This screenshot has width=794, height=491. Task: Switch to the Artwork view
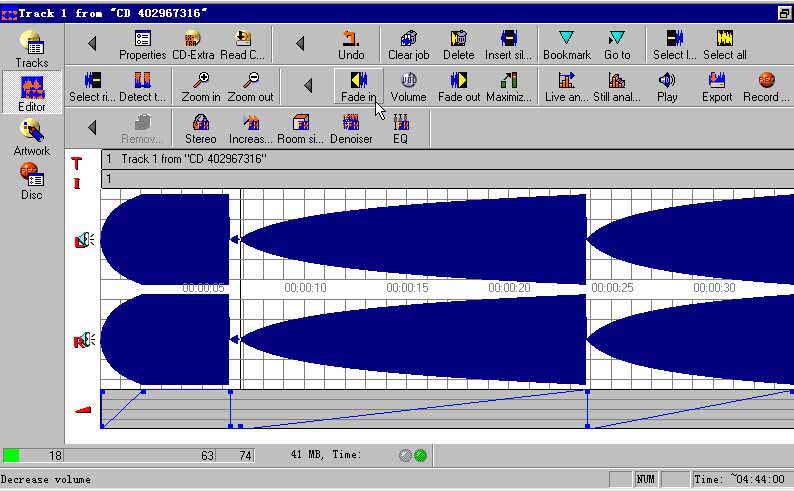click(32, 136)
